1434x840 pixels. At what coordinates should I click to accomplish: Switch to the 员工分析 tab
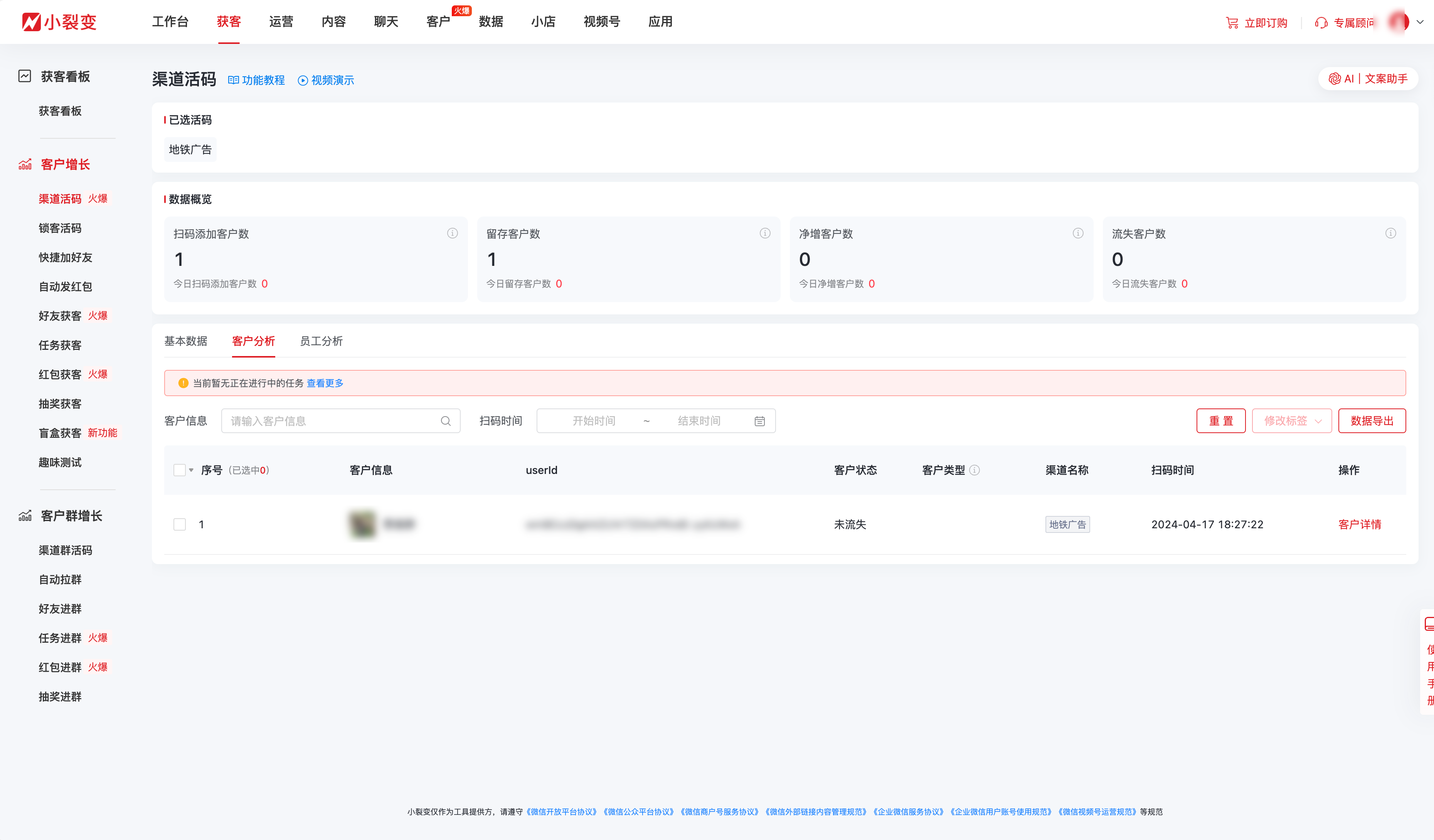coord(321,341)
